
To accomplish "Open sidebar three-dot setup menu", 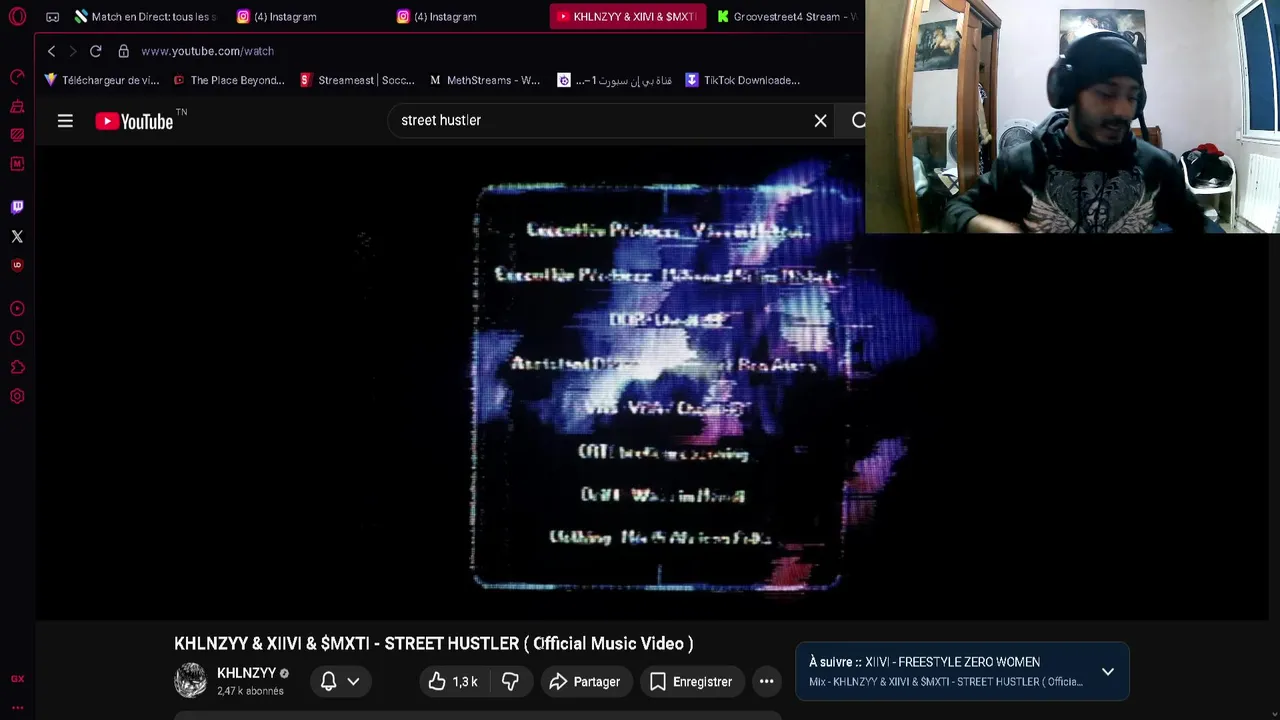I will pos(17,707).
